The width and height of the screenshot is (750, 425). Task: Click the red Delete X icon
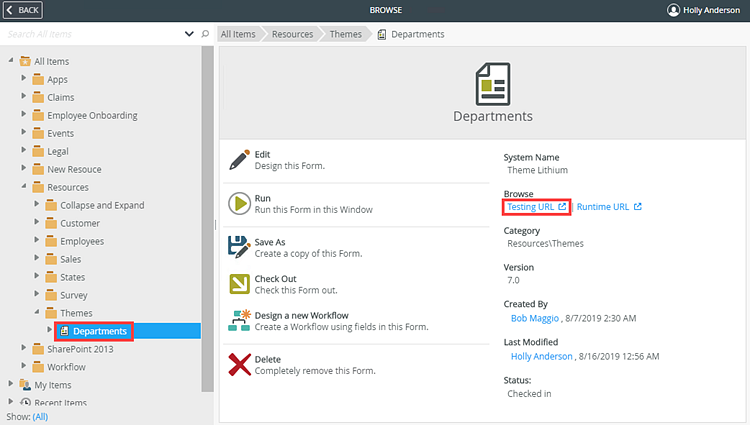(x=239, y=364)
